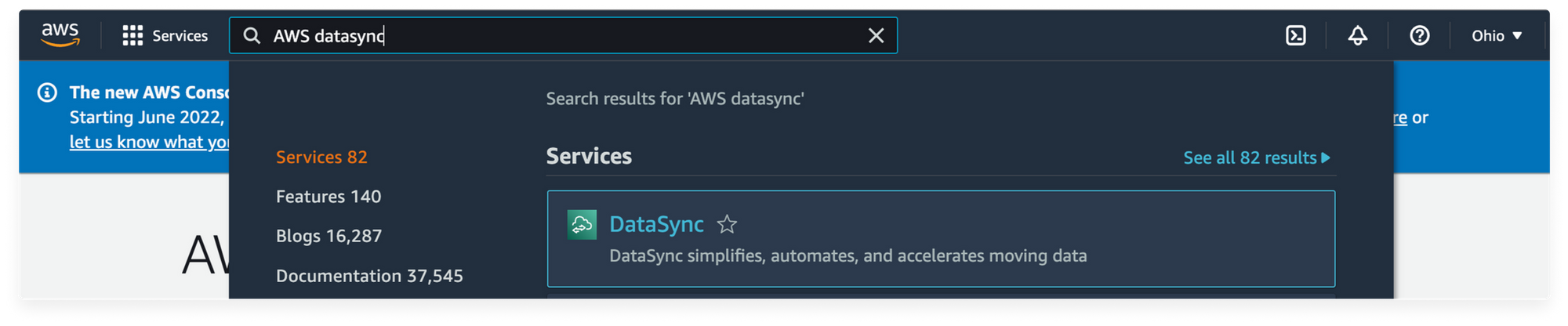The image size is (1568, 326).
Task: Click the search magnifier icon
Action: 252,36
